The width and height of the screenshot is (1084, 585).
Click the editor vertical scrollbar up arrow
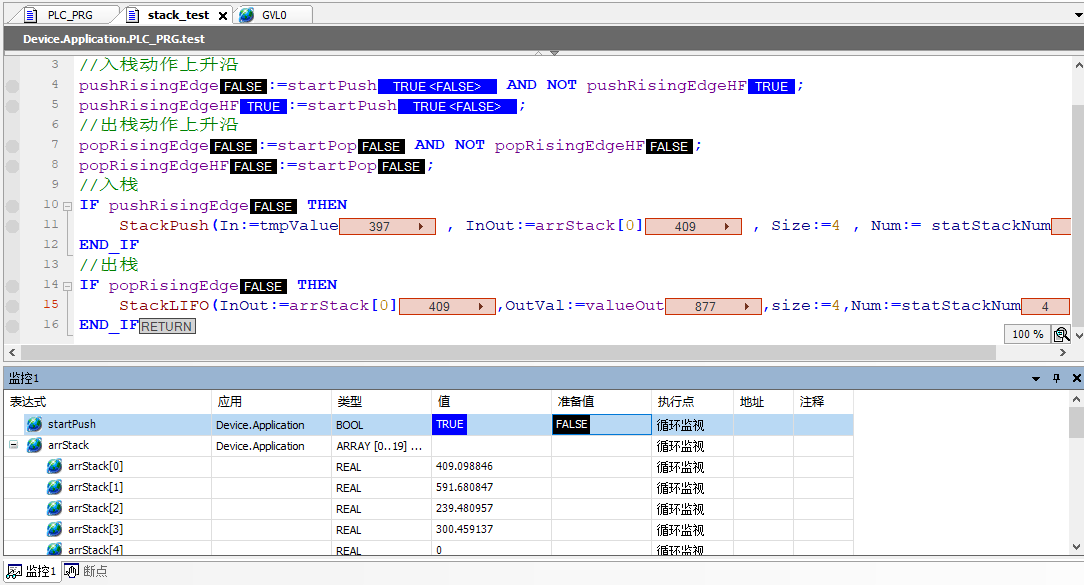[1078, 66]
